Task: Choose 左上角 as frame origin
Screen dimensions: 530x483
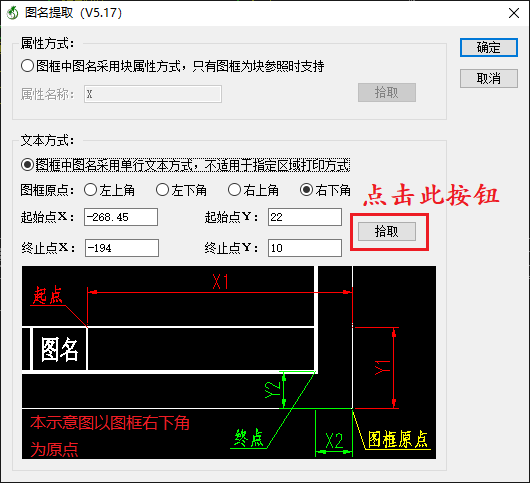Action: tap(91, 190)
